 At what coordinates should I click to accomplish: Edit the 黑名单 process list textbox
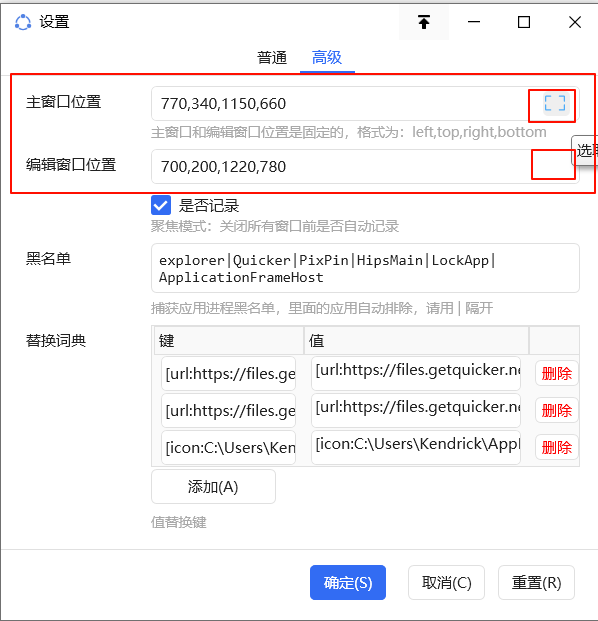click(x=365, y=268)
